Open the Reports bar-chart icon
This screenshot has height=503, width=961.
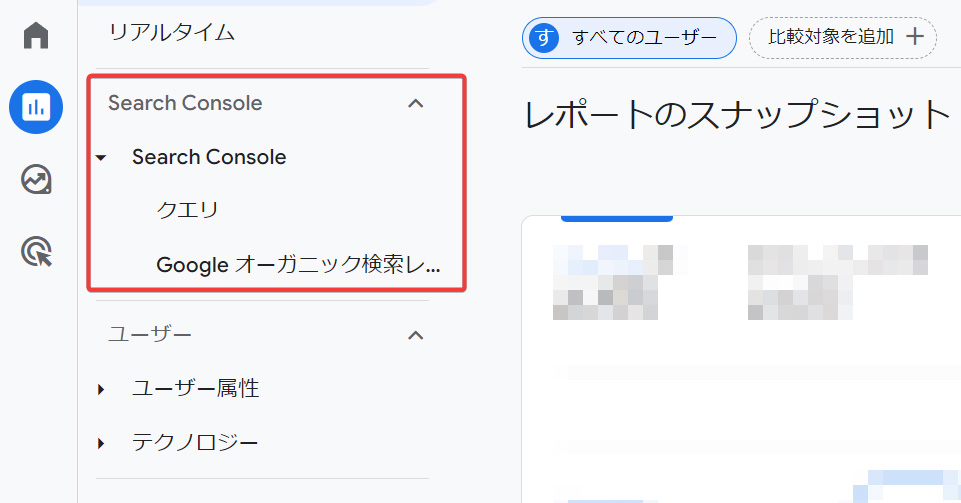pyautogui.click(x=36, y=107)
